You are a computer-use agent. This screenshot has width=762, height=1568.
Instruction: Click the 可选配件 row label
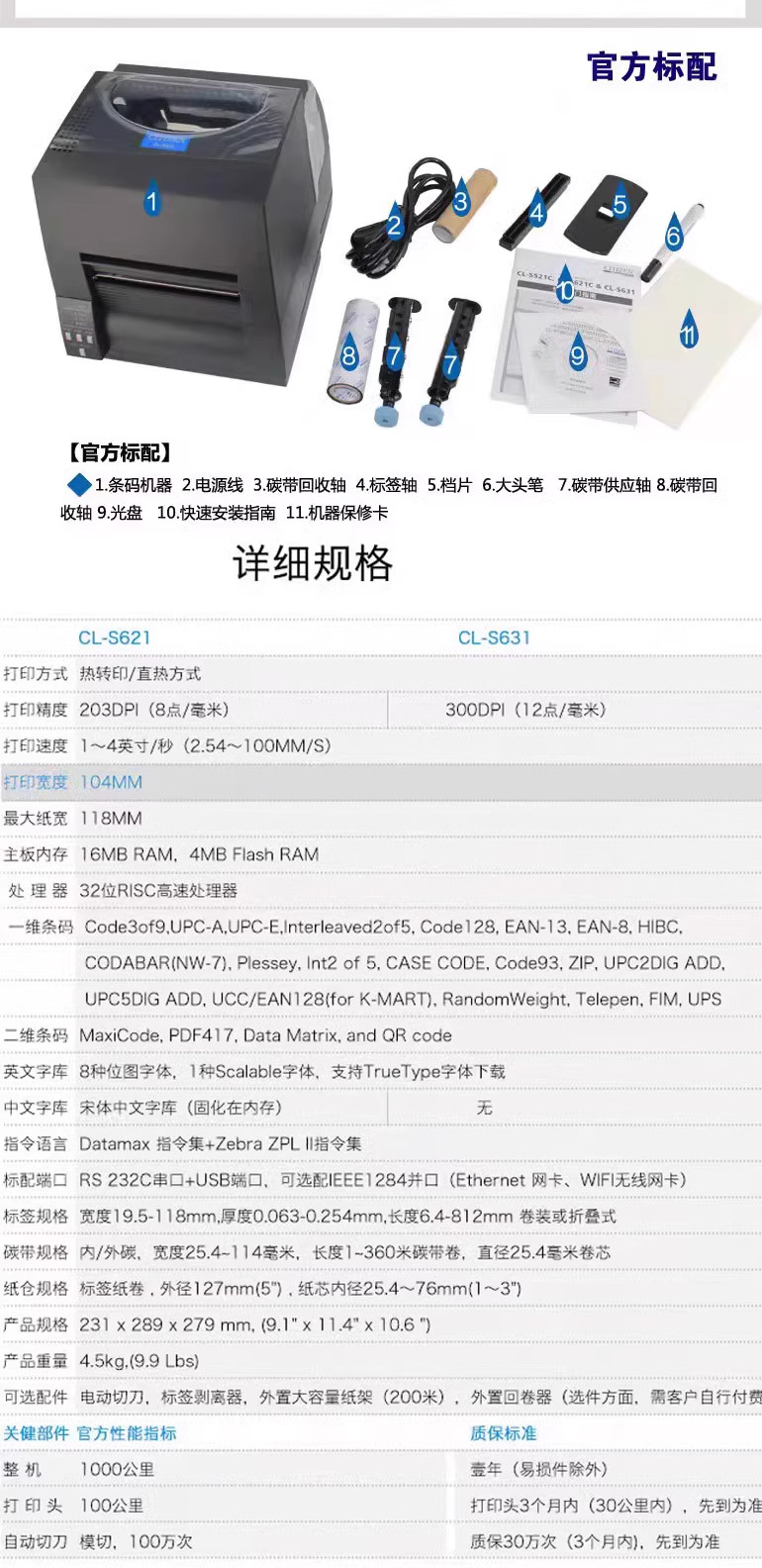pyautogui.click(x=36, y=1397)
